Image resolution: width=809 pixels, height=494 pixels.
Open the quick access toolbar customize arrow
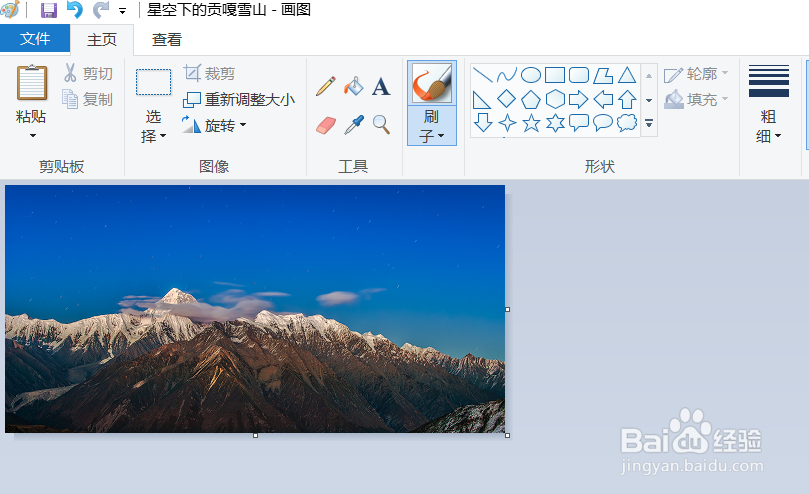(x=122, y=11)
